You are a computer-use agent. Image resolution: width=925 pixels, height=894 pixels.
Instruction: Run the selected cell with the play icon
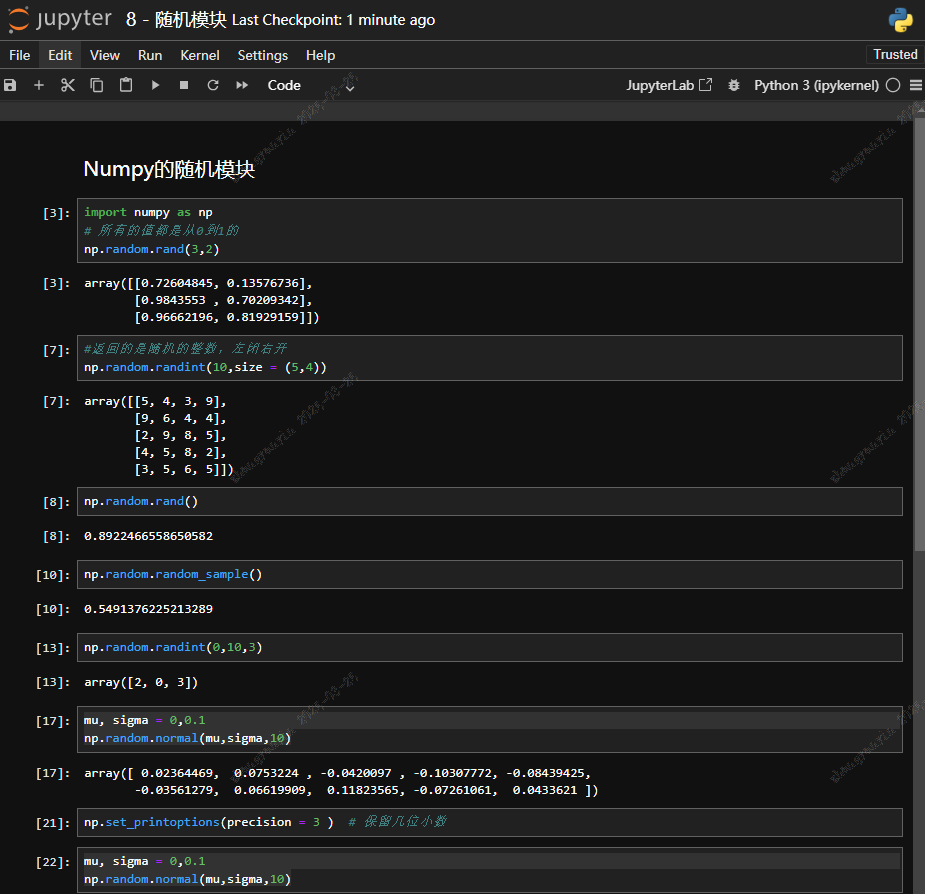coord(155,86)
